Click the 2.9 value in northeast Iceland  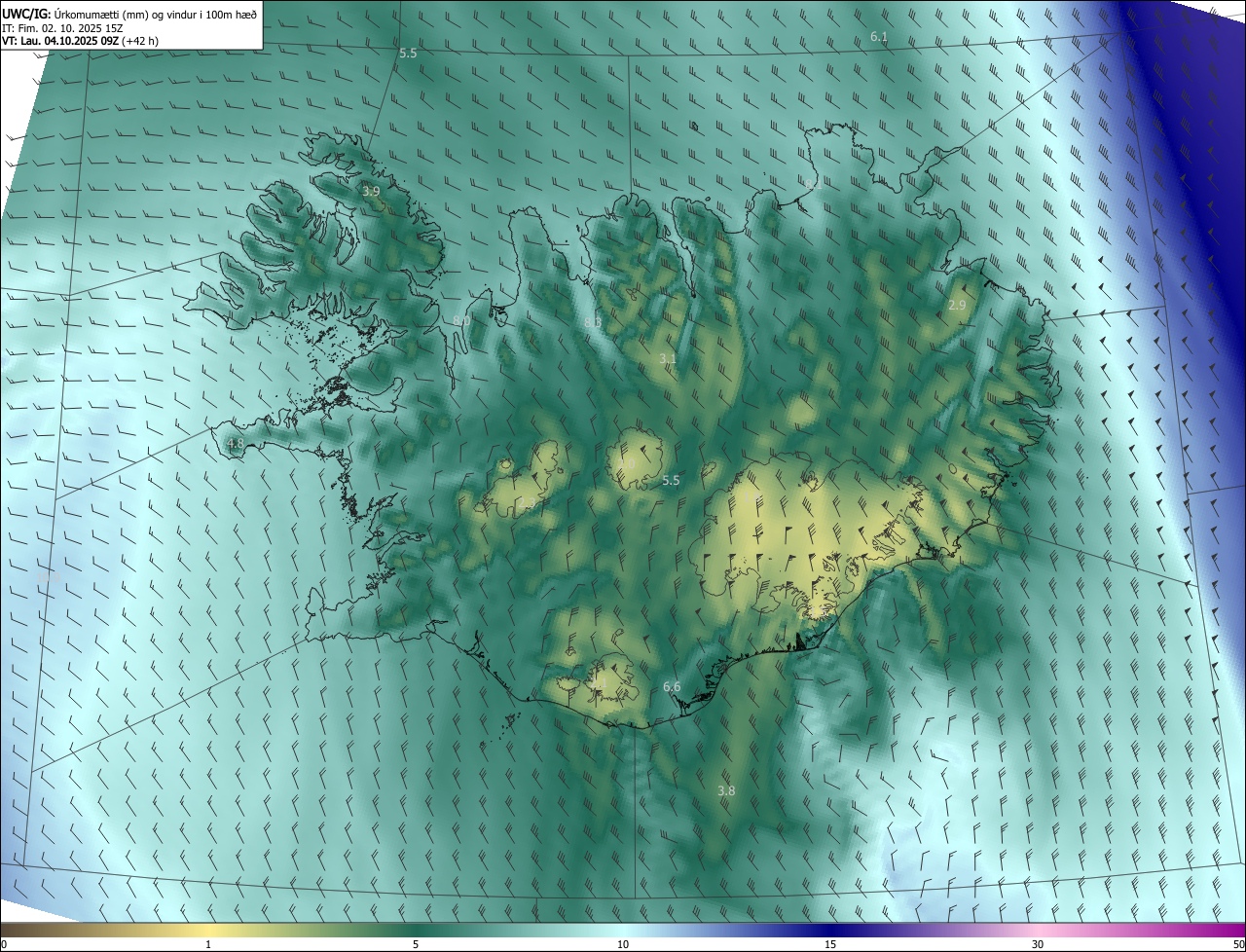(957, 306)
